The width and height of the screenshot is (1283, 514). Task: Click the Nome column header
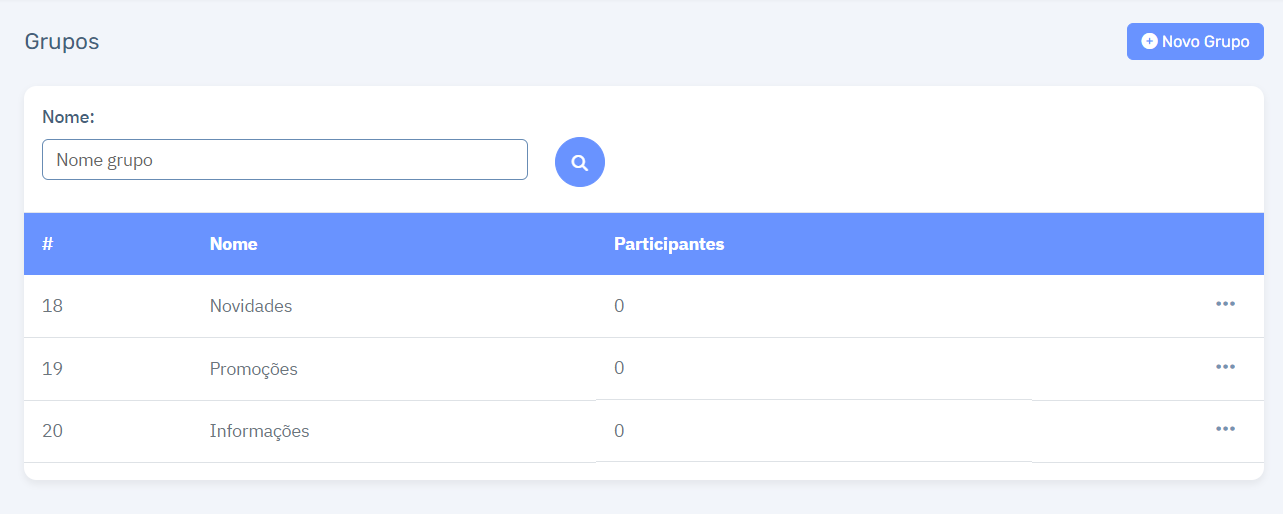pyautogui.click(x=233, y=244)
